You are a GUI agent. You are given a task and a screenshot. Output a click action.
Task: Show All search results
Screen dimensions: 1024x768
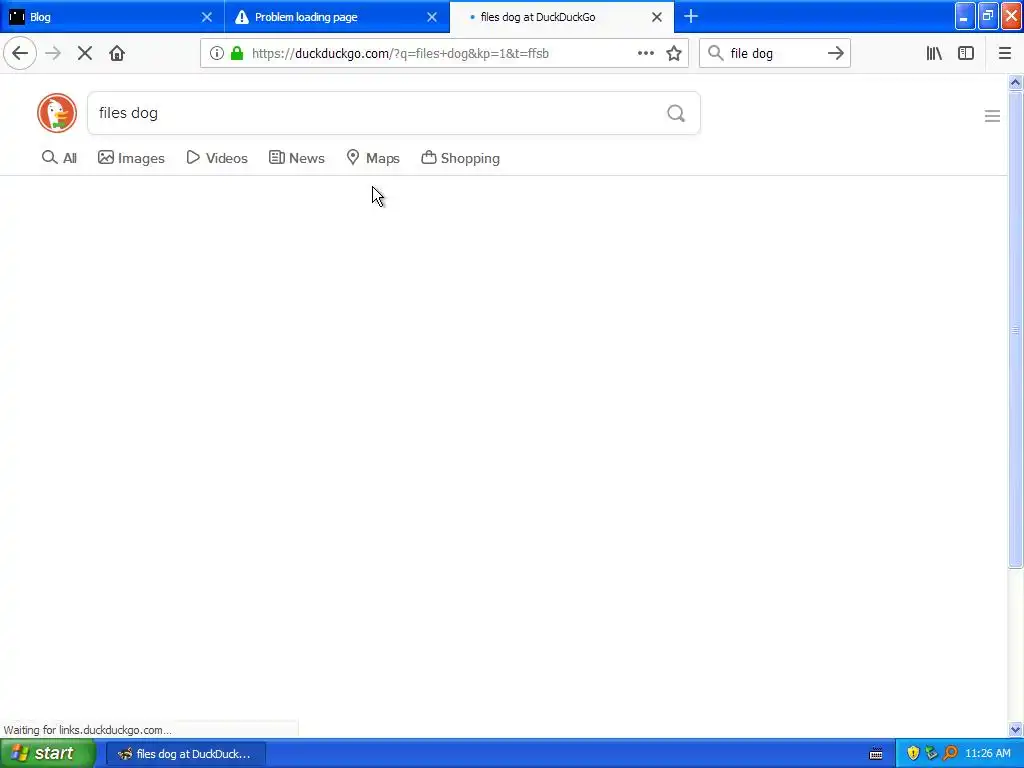(59, 158)
